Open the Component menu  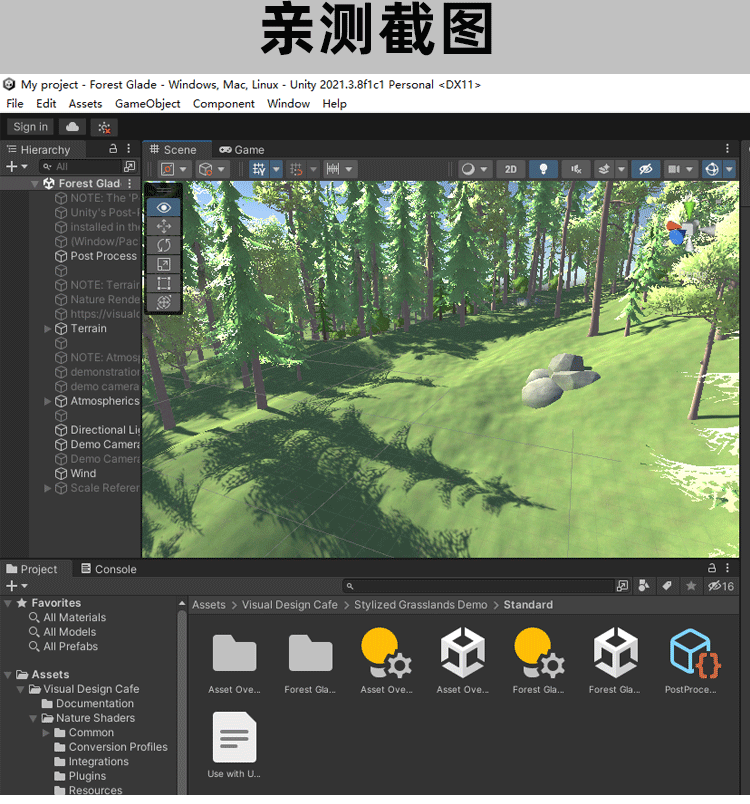[x=224, y=104]
